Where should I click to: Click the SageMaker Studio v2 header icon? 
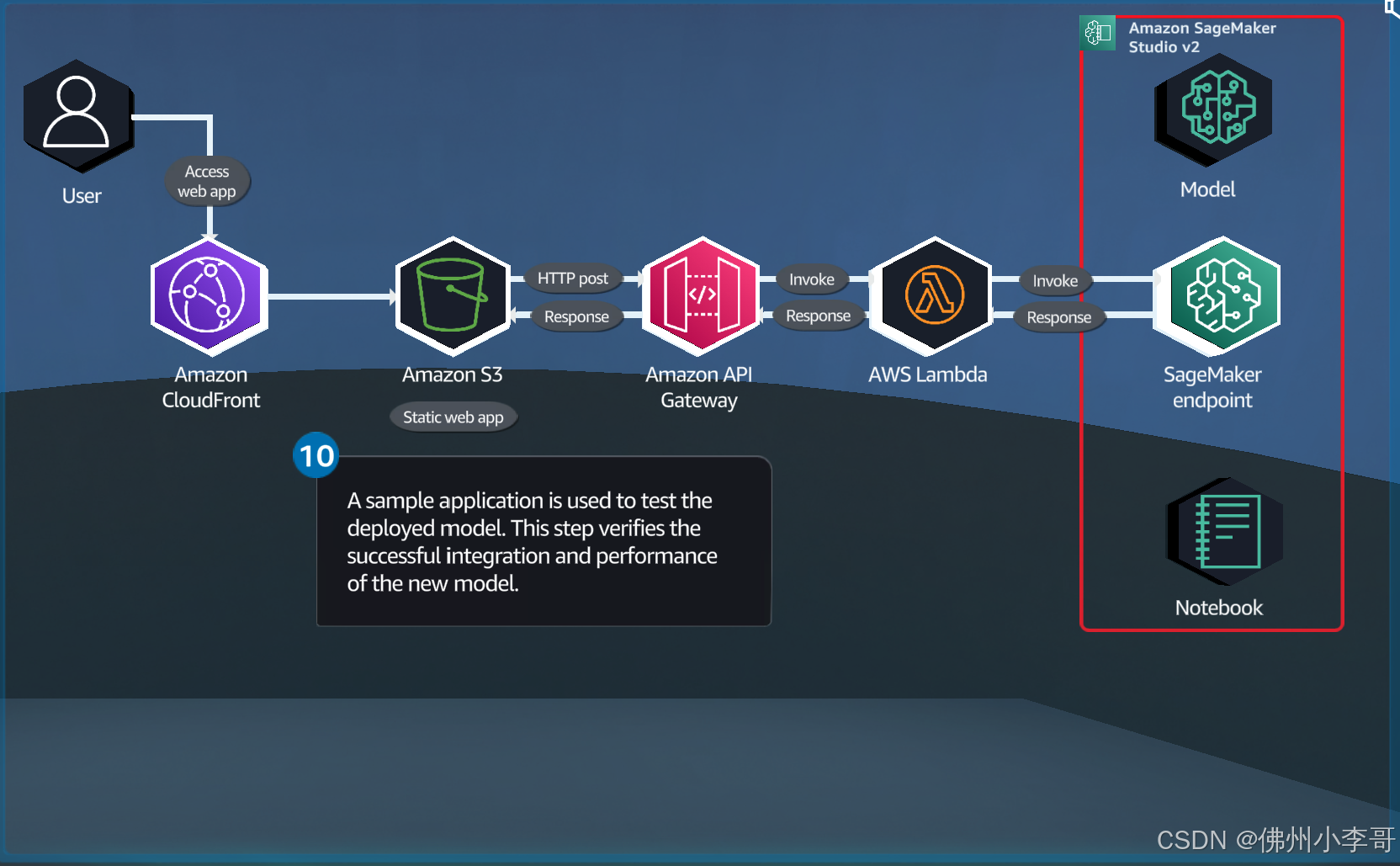[1098, 33]
